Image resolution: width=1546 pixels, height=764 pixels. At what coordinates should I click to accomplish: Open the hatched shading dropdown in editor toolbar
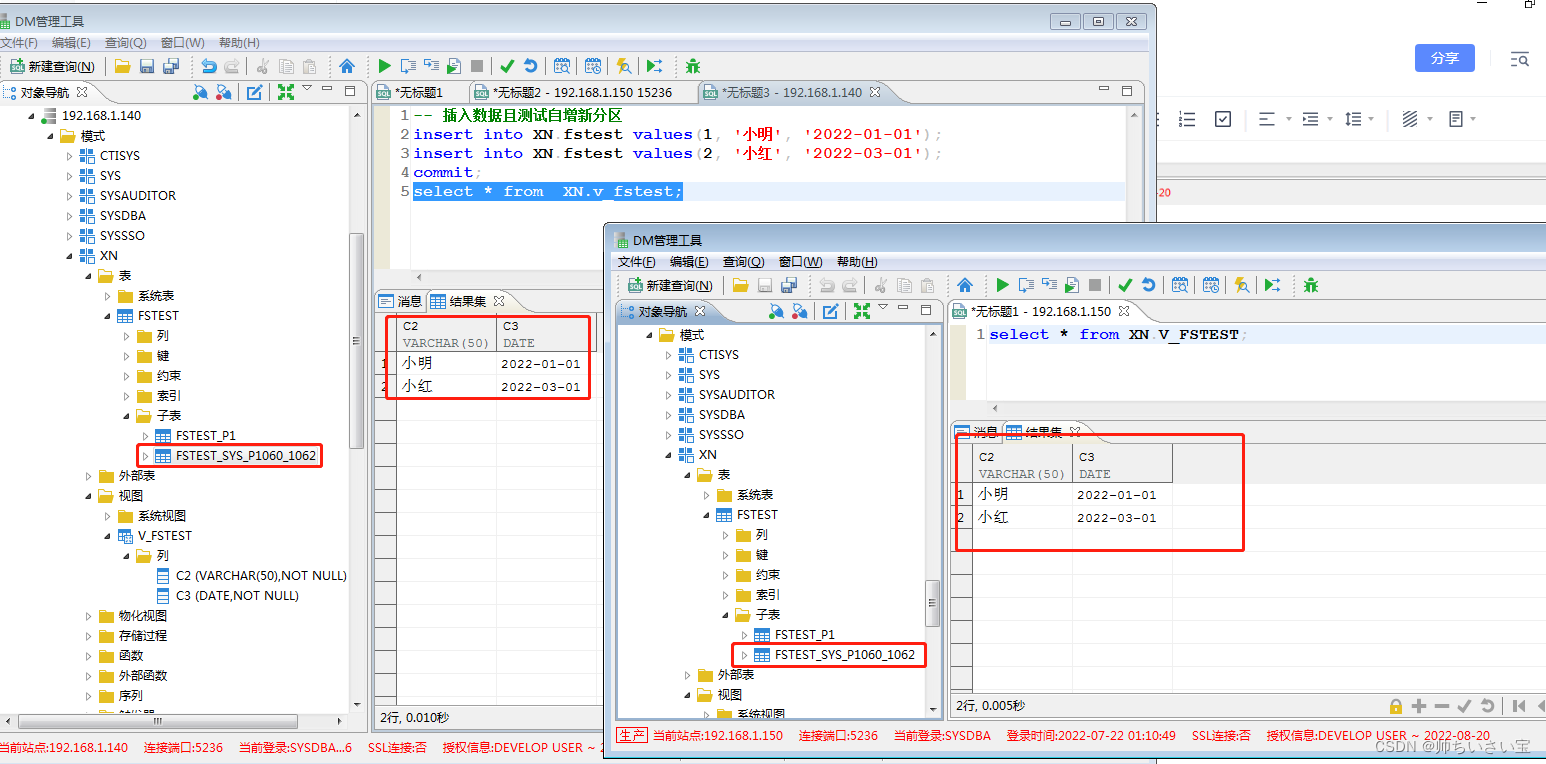(1417, 119)
